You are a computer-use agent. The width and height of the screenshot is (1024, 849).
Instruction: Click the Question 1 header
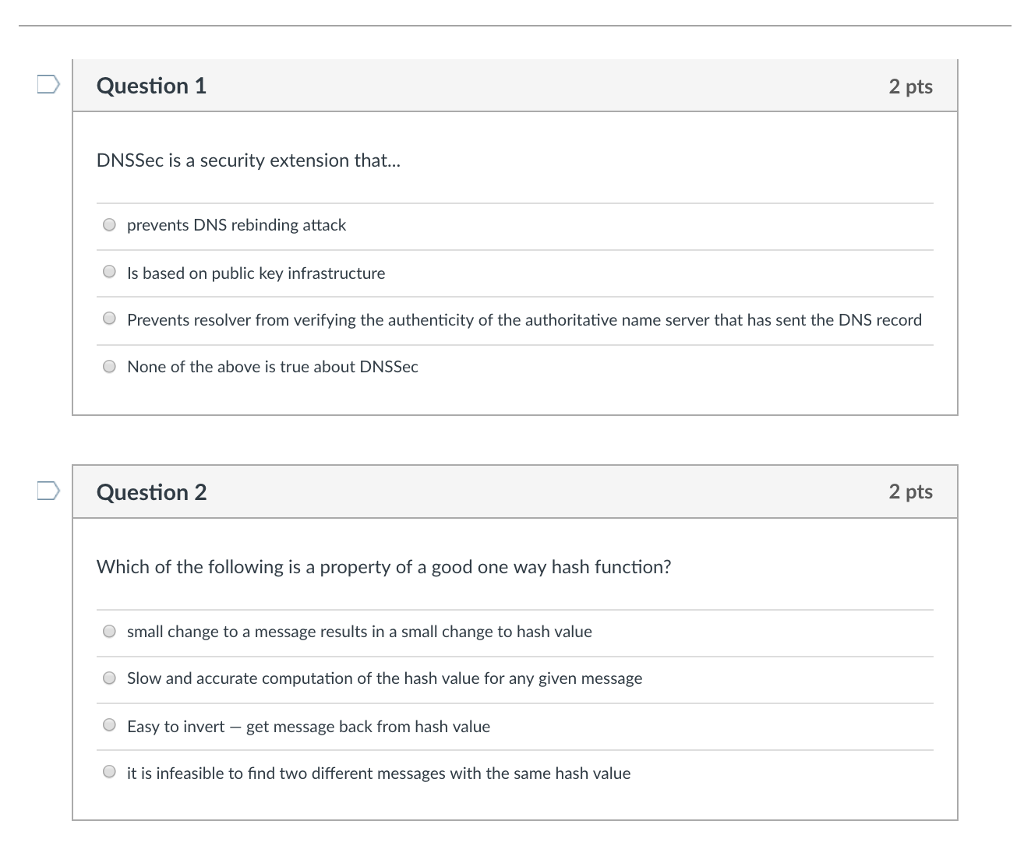[151, 86]
